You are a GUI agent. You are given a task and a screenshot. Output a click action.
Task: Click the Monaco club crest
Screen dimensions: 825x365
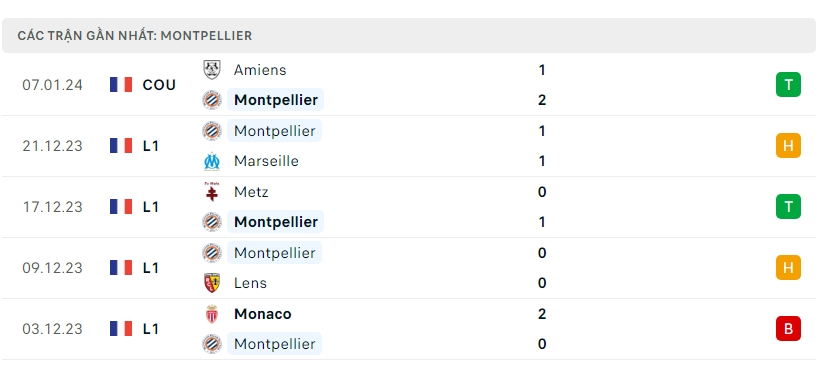point(212,314)
